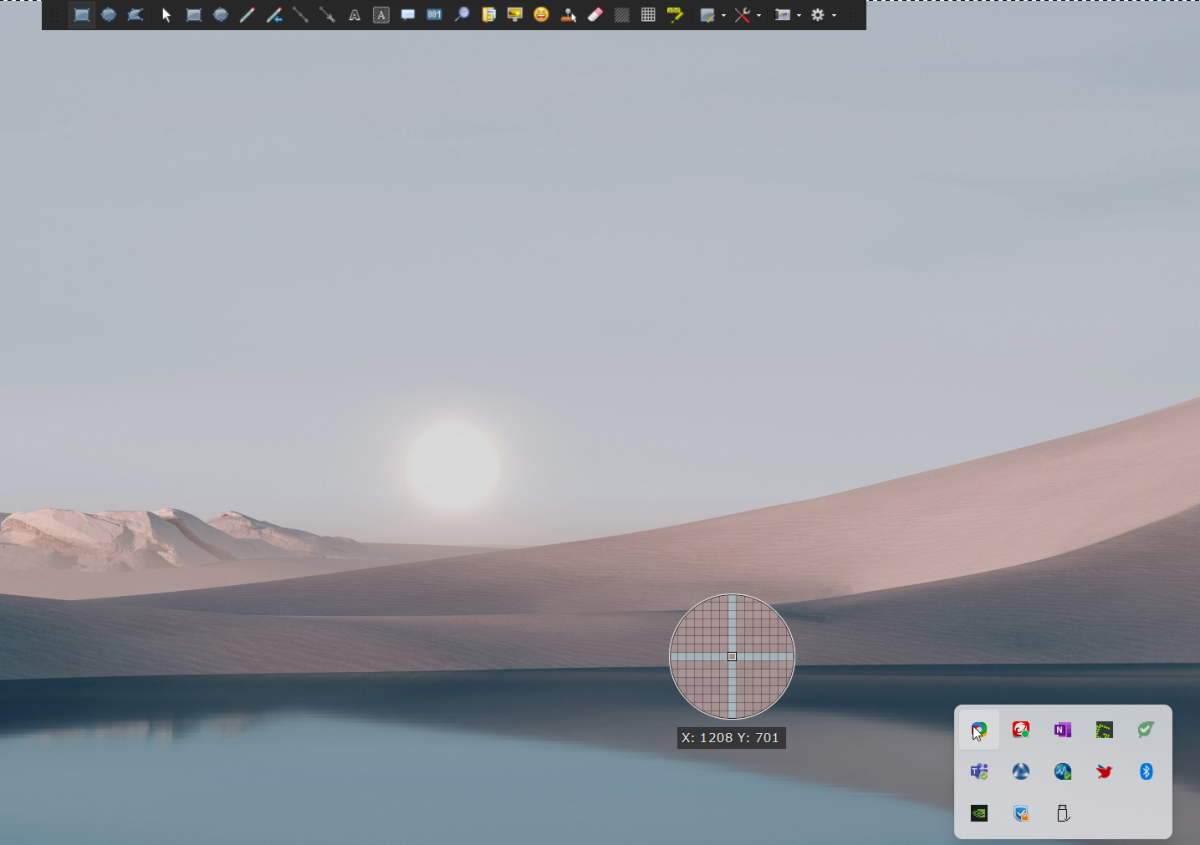Choose the yellow highlighter marker tool
This screenshot has width=1200, height=845.
[675, 15]
